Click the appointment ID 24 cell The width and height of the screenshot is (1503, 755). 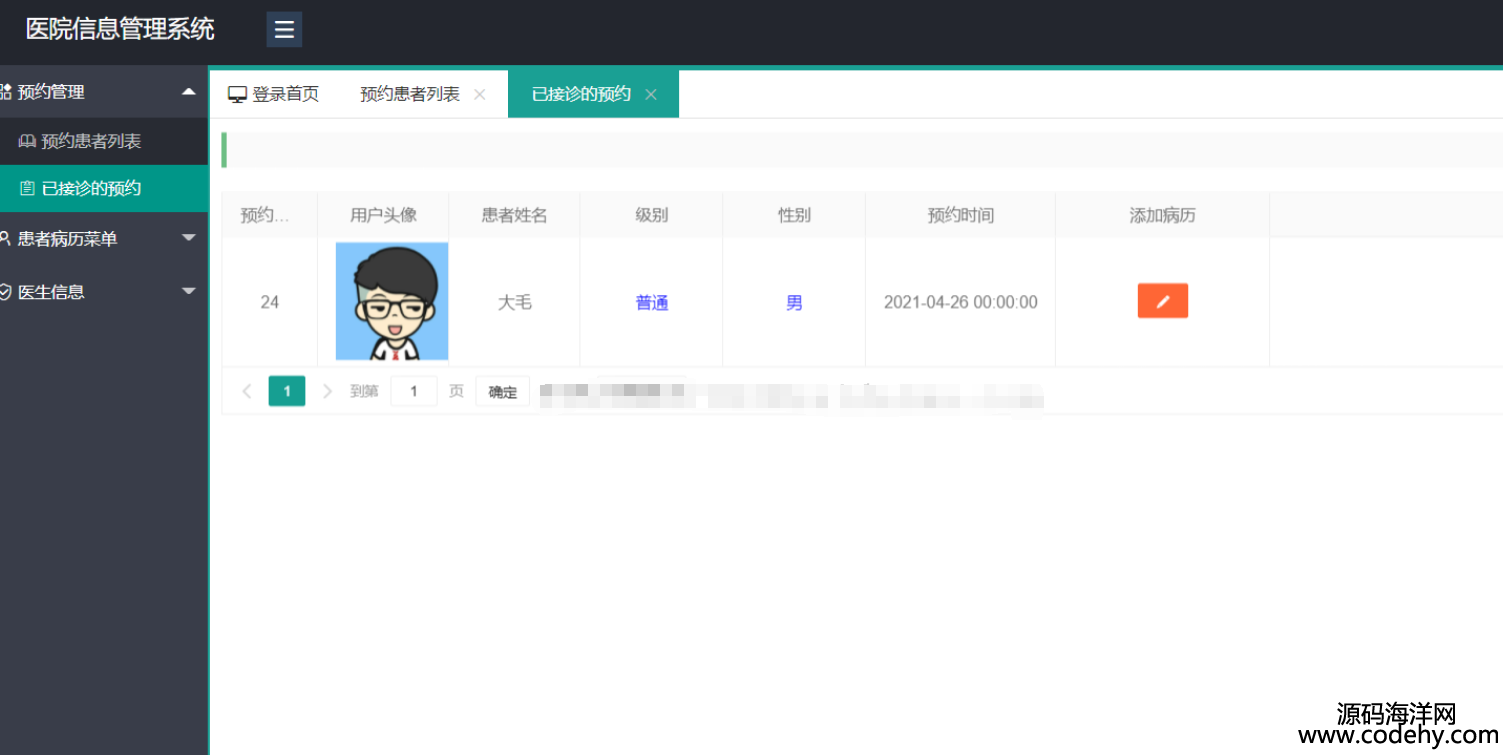pyautogui.click(x=269, y=302)
